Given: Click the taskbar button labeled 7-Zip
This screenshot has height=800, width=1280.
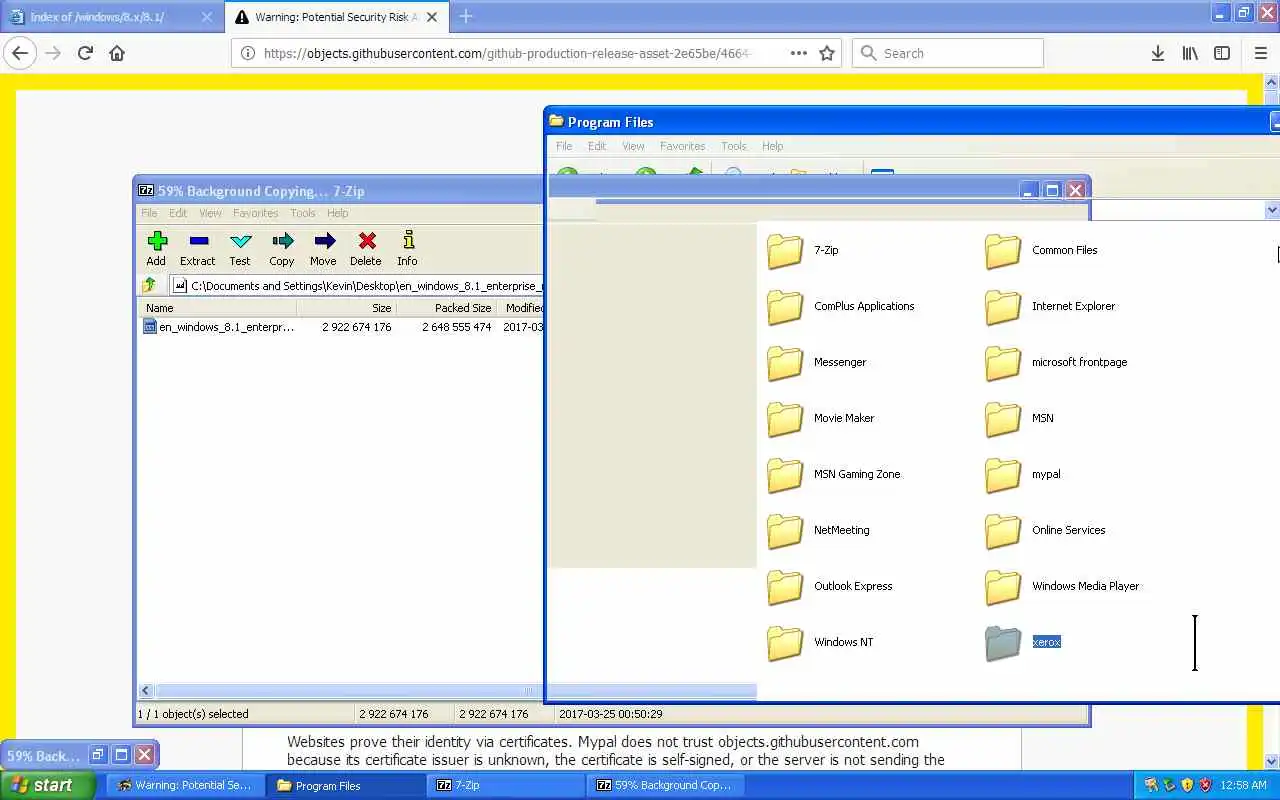Looking at the screenshot, I should click(506, 786).
